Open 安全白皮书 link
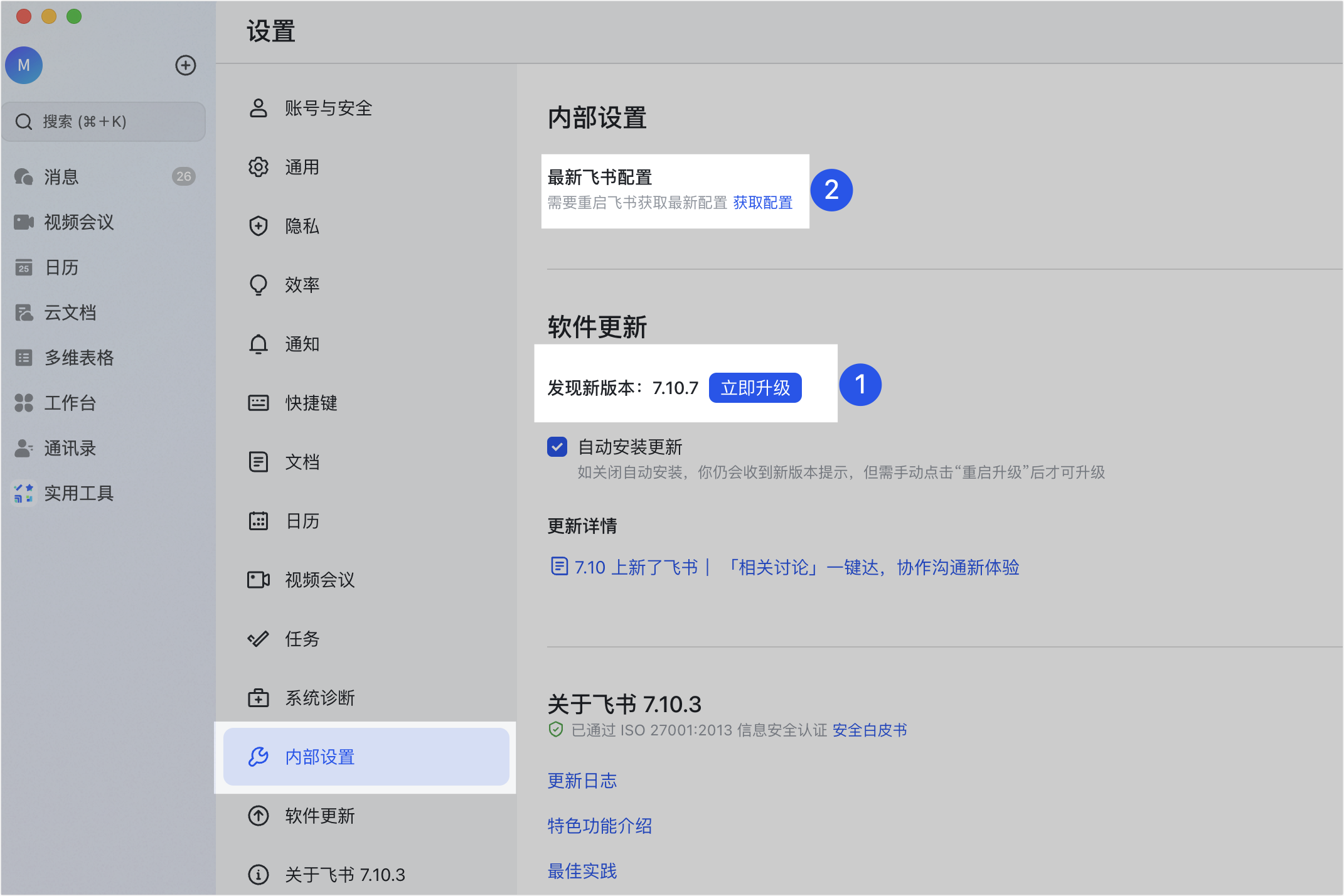 (x=870, y=730)
